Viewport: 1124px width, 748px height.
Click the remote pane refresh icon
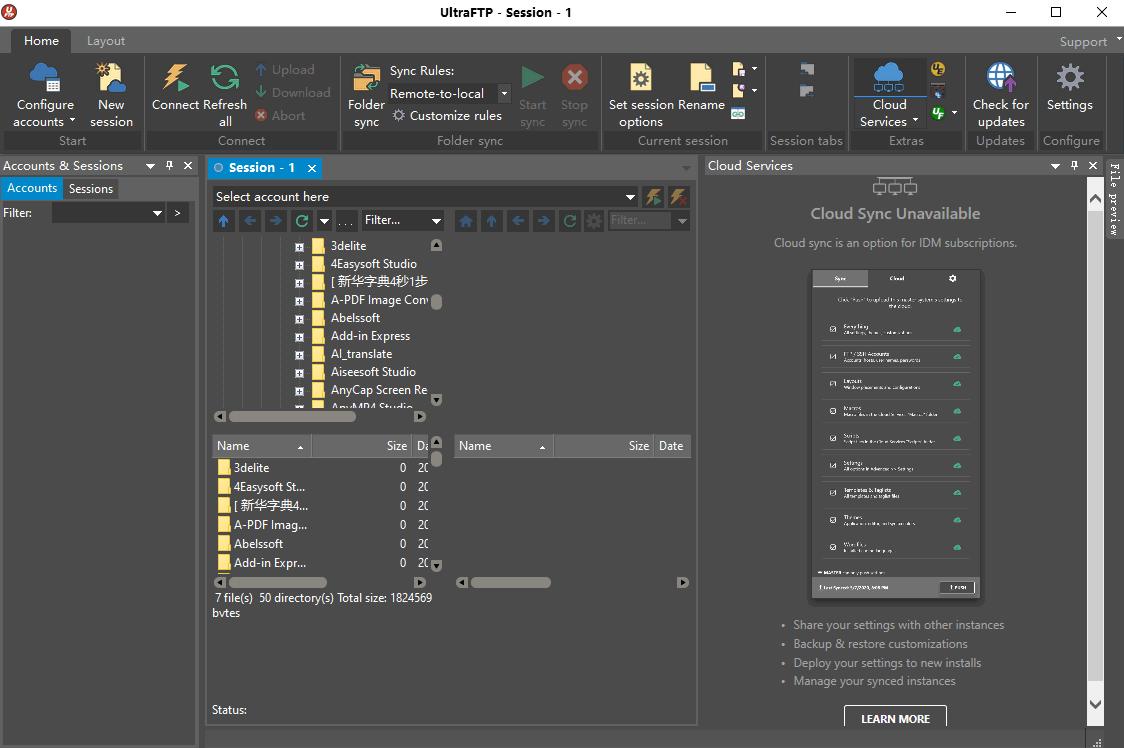[570, 221]
